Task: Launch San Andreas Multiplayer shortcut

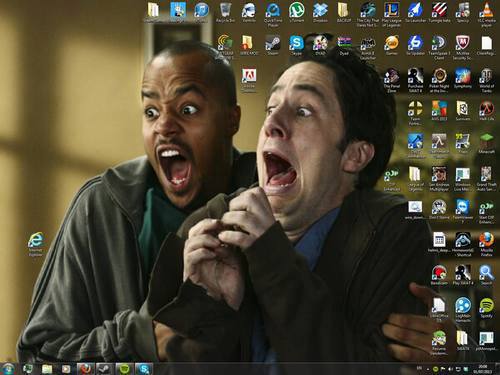Action: tap(439, 179)
